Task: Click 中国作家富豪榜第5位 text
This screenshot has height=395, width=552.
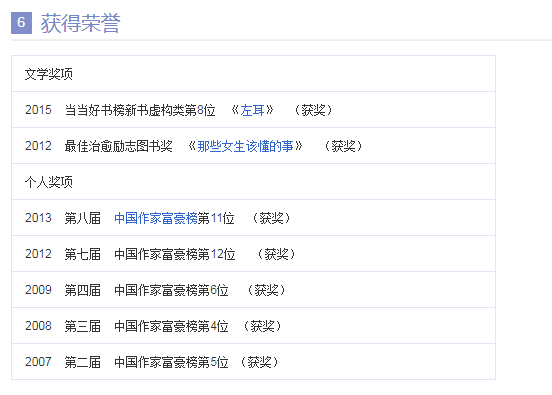Action: click(x=171, y=362)
